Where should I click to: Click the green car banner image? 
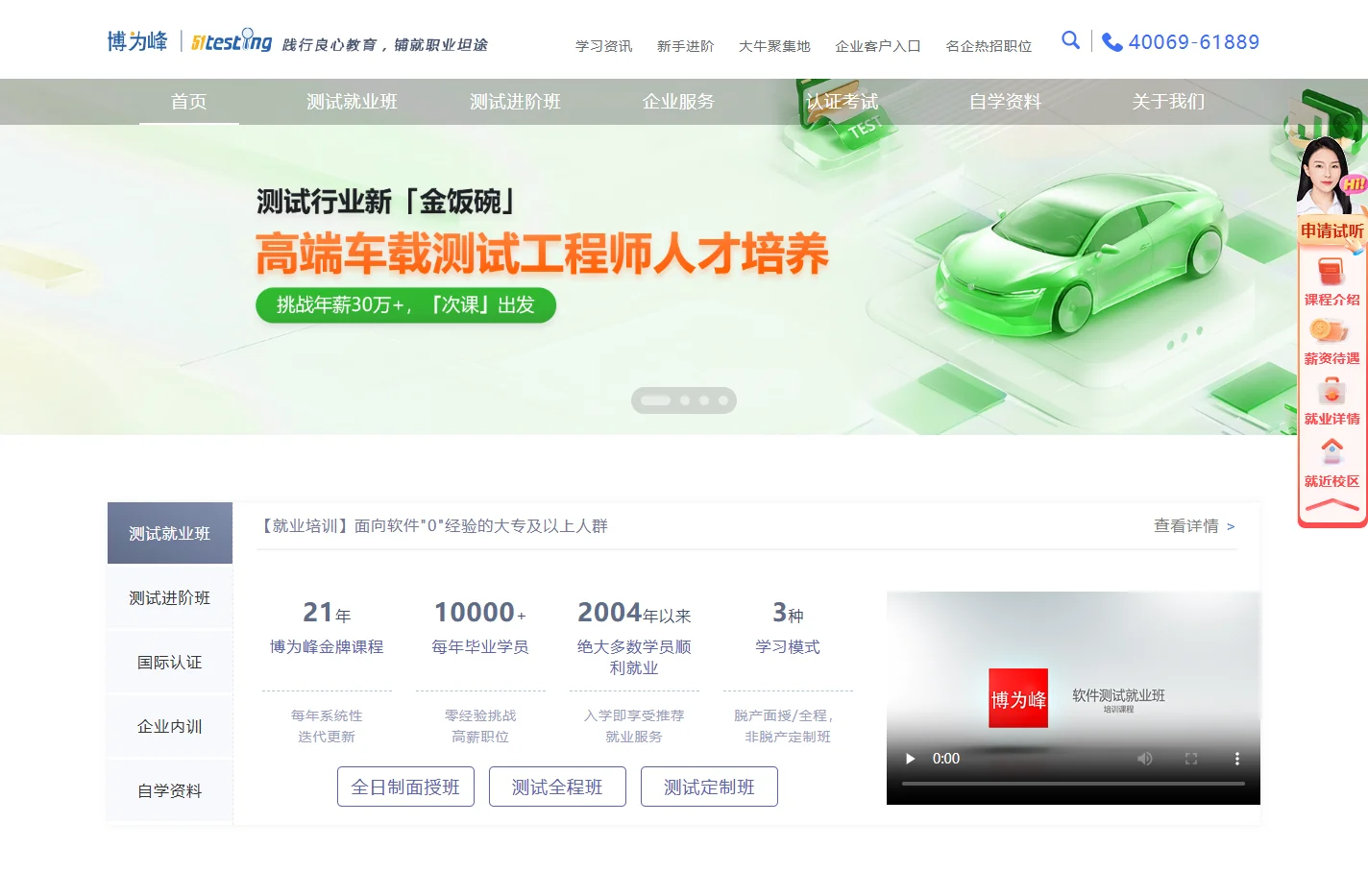tap(1081, 254)
